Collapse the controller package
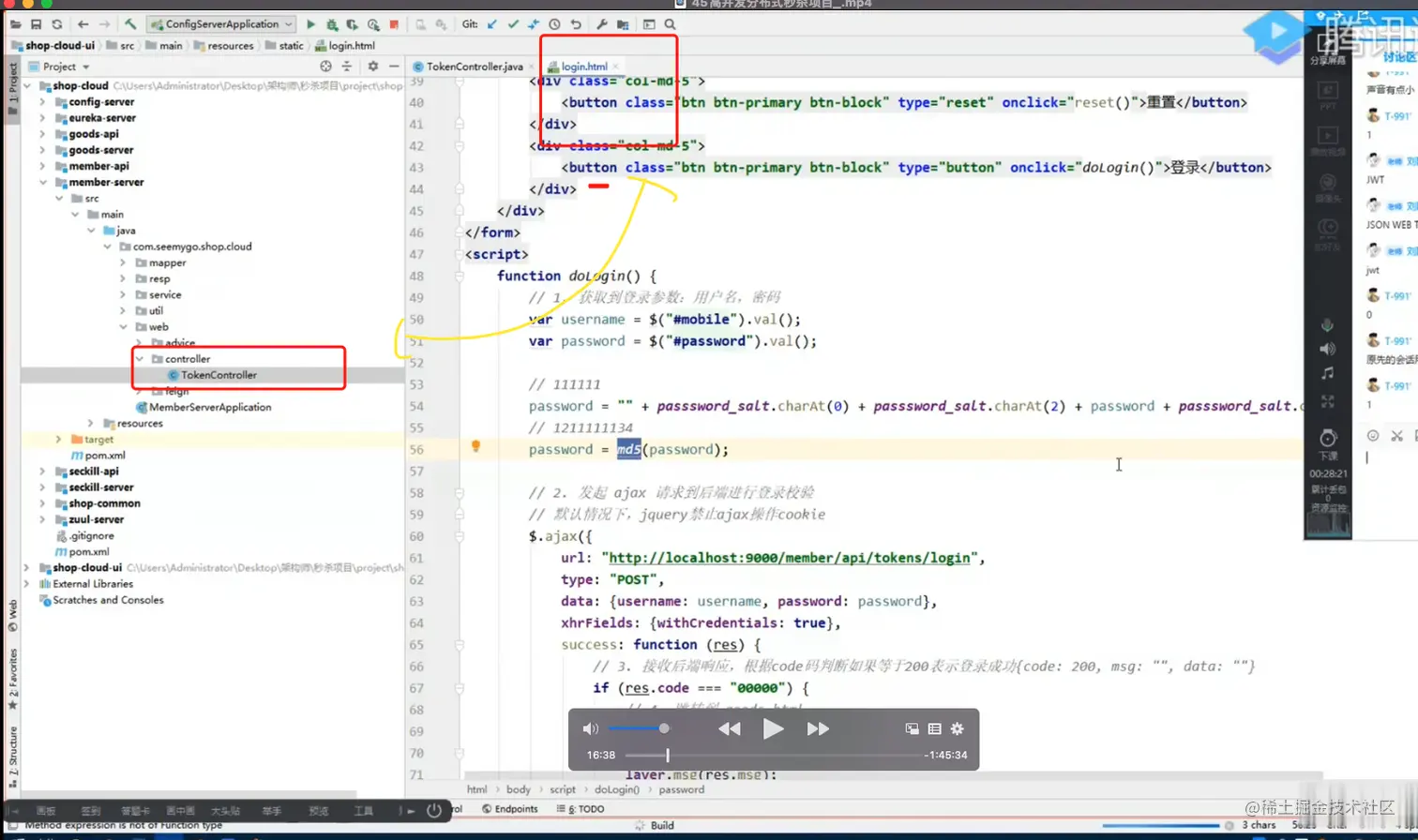 tap(139, 359)
